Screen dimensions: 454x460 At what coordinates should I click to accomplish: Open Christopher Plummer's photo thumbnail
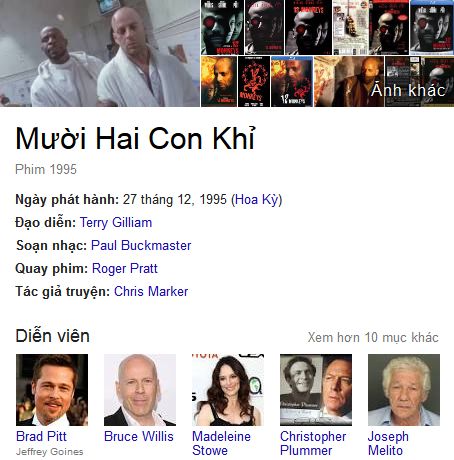[x=316, y=390]
